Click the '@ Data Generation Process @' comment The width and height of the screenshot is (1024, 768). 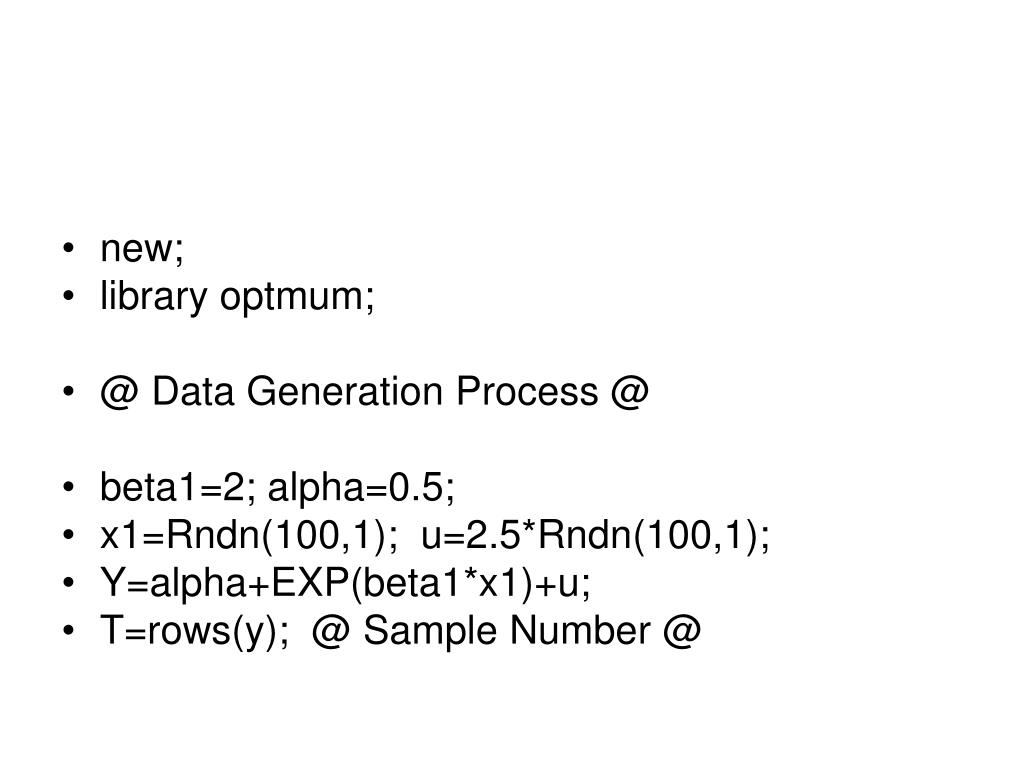(374, 392)
